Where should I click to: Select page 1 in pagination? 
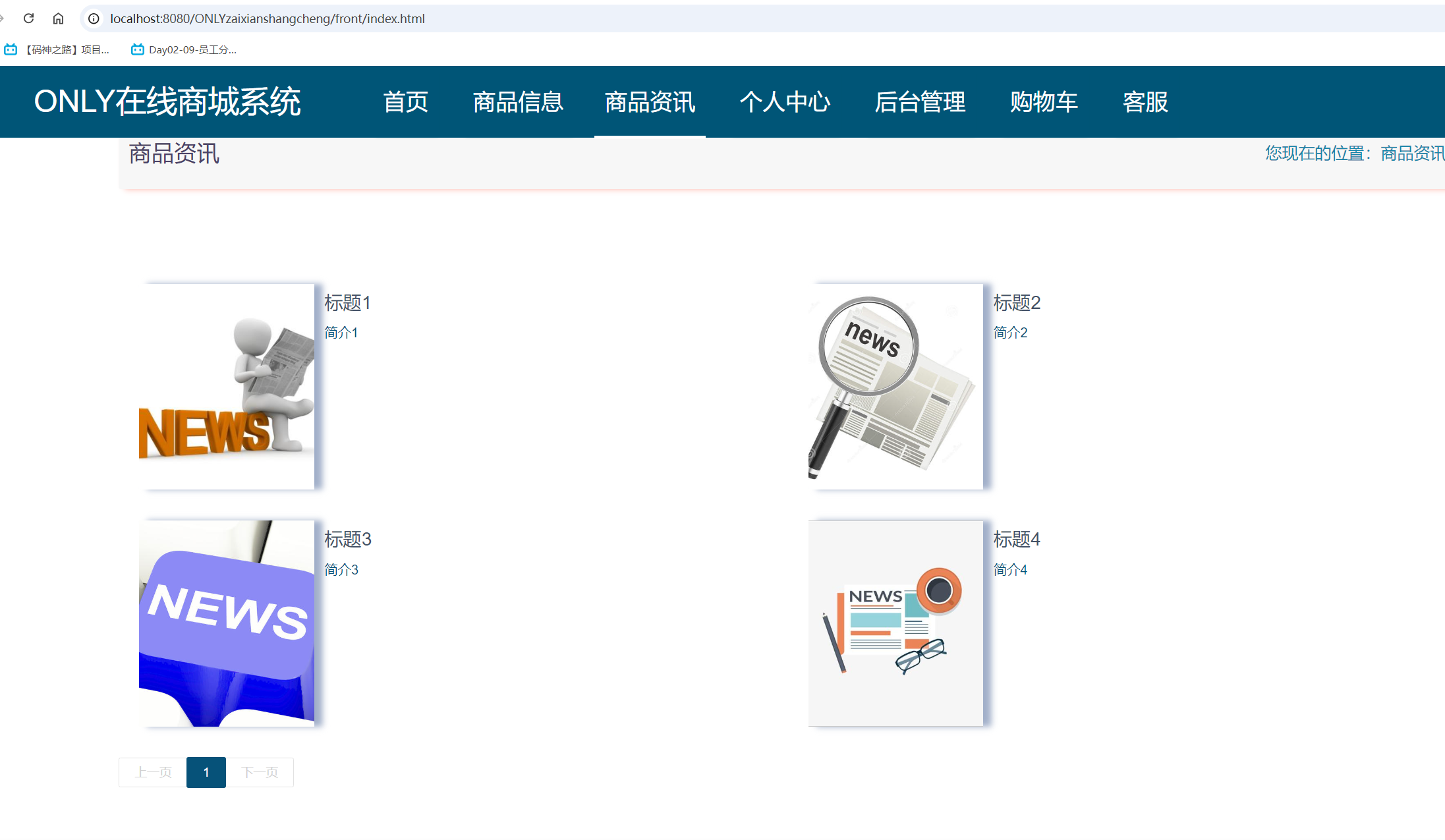(x=206, y=772)
